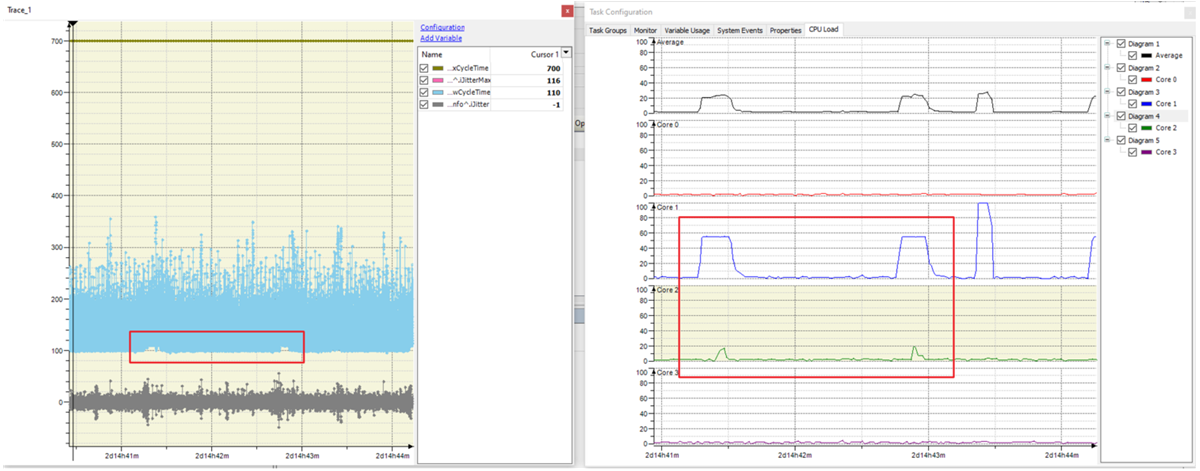Disable the Diagram 3 checkbox
Image resolution: width=1200 pixels, height=471 pixels.
1120,92
